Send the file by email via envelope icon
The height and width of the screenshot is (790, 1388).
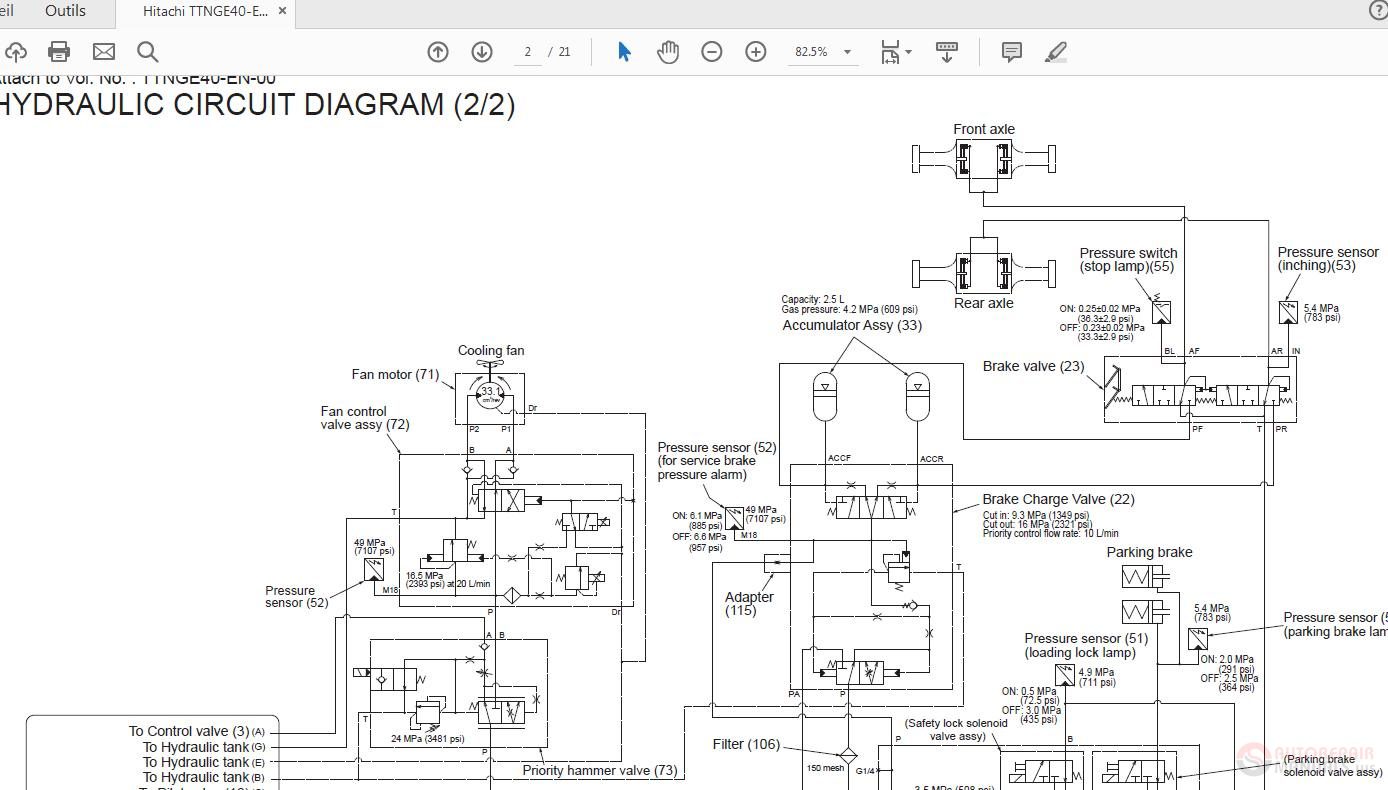pyautogui.click(x=104, y=52)
